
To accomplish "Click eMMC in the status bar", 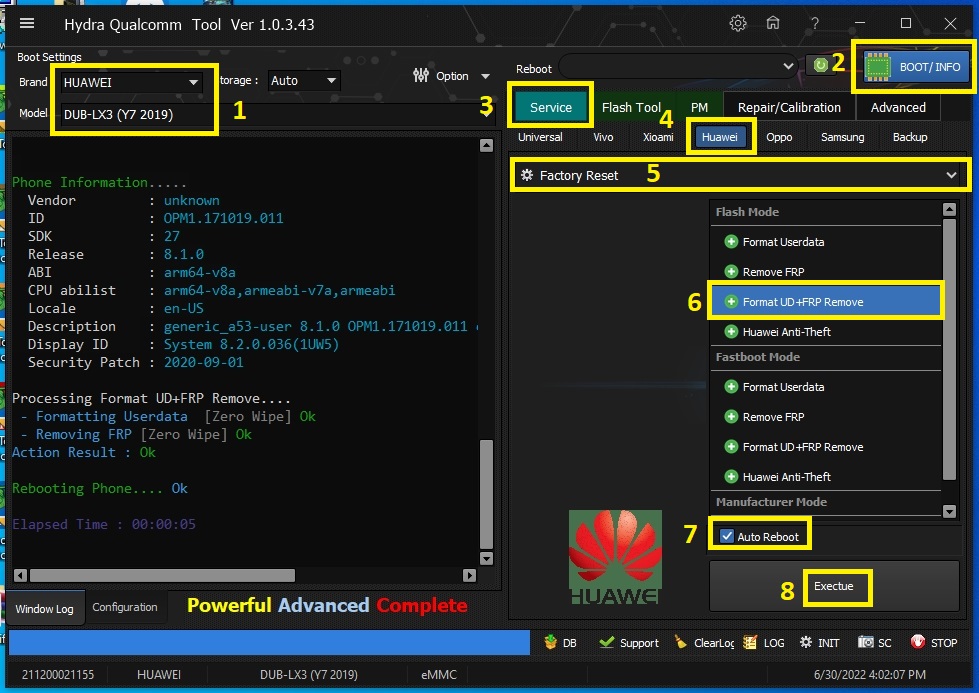I will click(x=439, y=675).
